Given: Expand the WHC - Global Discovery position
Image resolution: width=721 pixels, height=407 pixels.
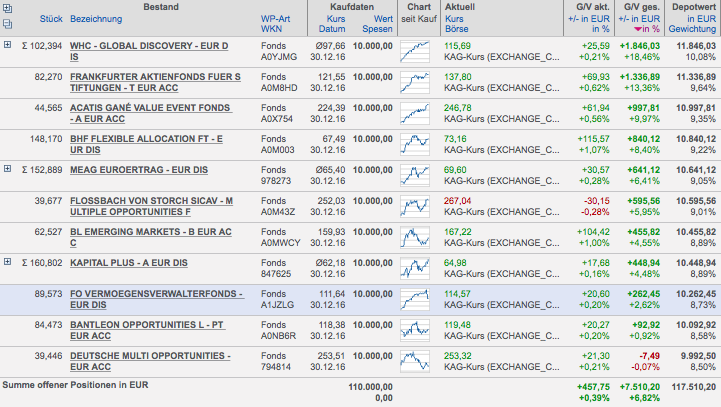Looking at the screenshot, I should point(7,45).
